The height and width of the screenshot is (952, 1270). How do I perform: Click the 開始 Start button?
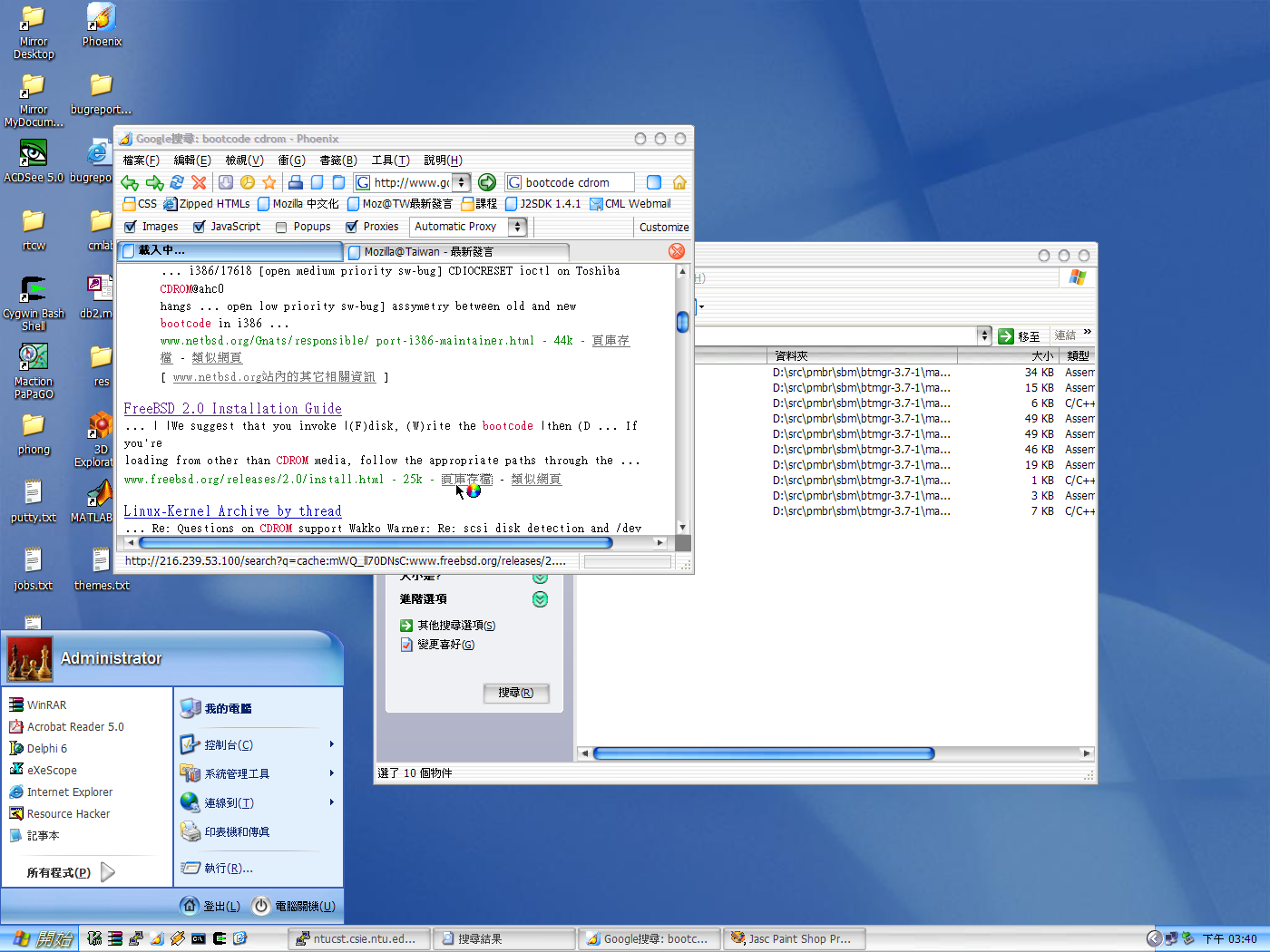click(39, 938)
